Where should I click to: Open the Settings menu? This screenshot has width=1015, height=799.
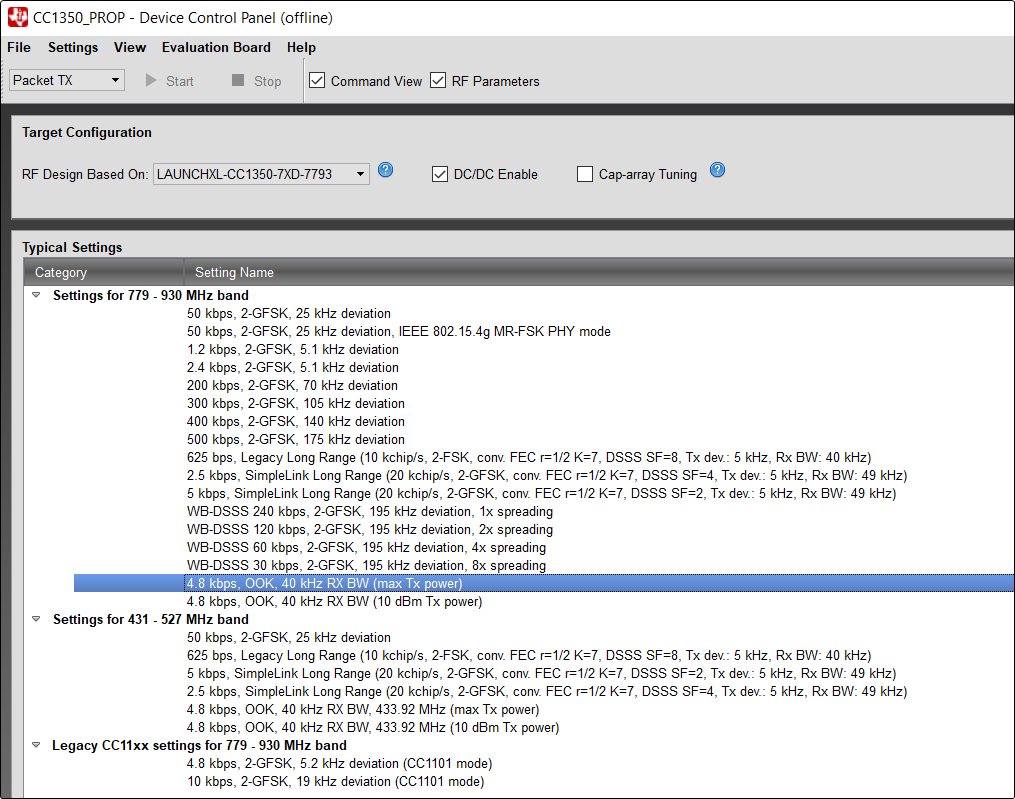73,47
